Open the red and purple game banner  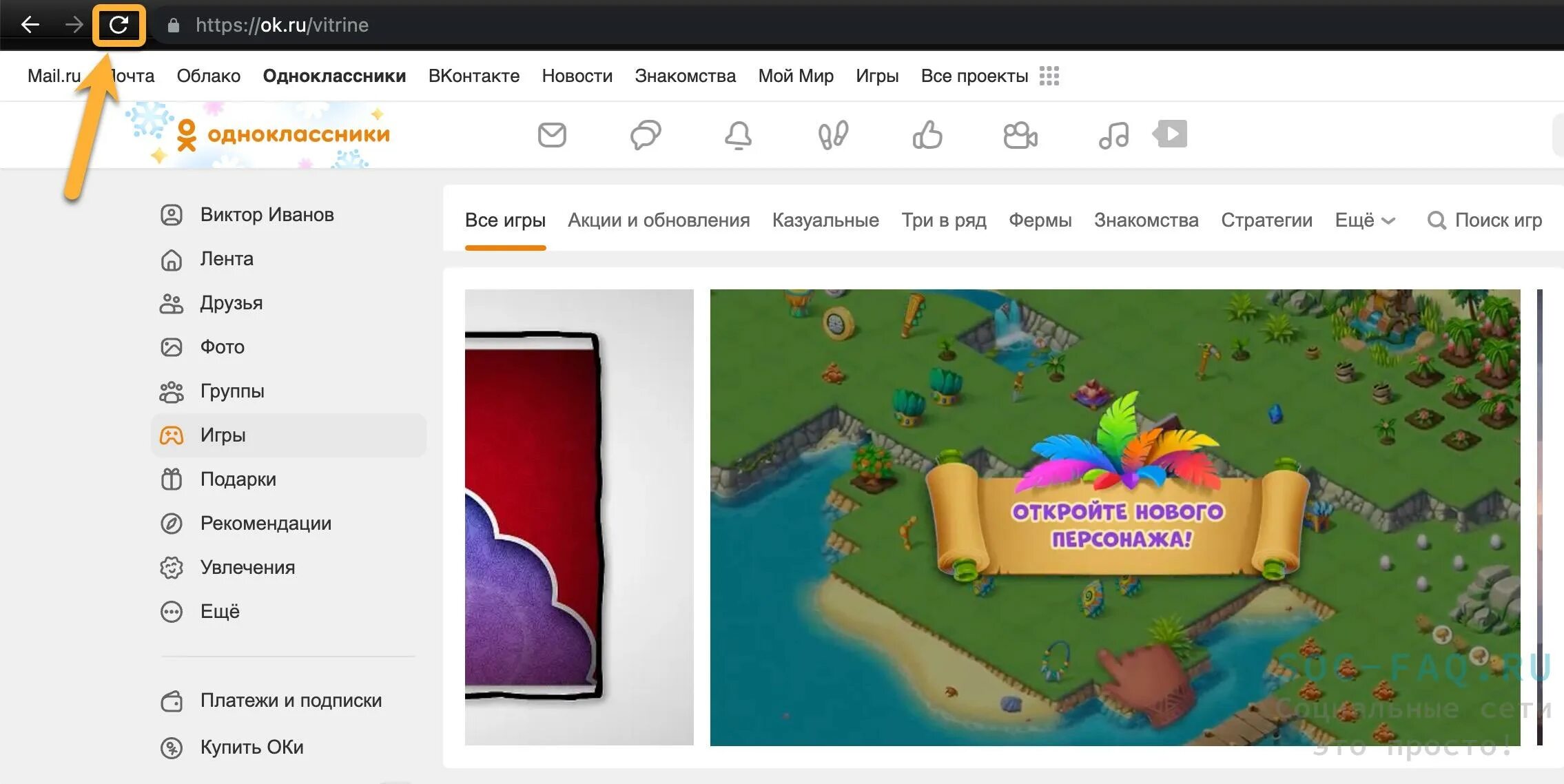[x=579, y=517]
